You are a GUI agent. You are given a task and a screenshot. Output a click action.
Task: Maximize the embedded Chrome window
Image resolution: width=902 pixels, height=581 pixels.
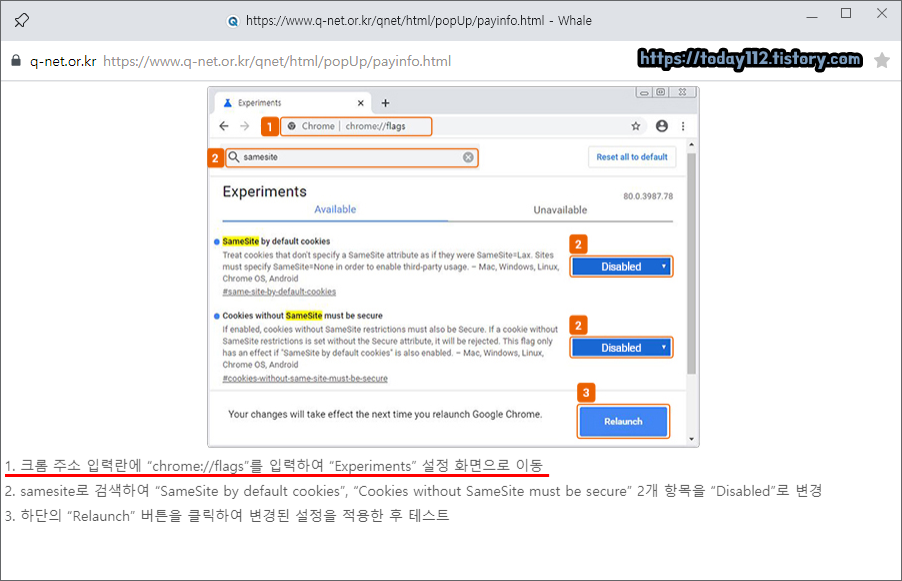point(661,92)
